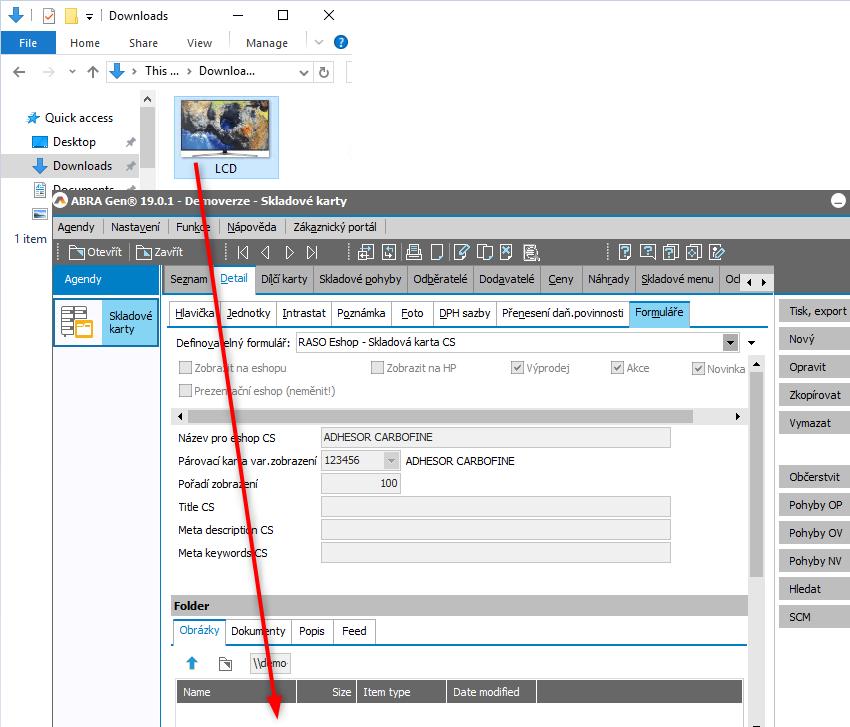Image resolution: width=850 pixels, height=727 pixels.
Task: Click the Meta description CS field
Action: [x=495, y=530]
